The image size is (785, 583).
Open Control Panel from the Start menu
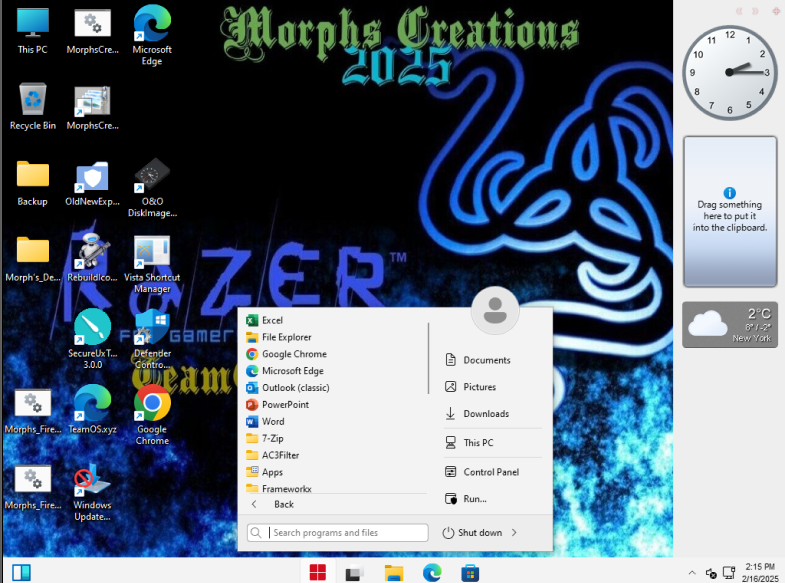pyautogui.click(x=482, y=472)
